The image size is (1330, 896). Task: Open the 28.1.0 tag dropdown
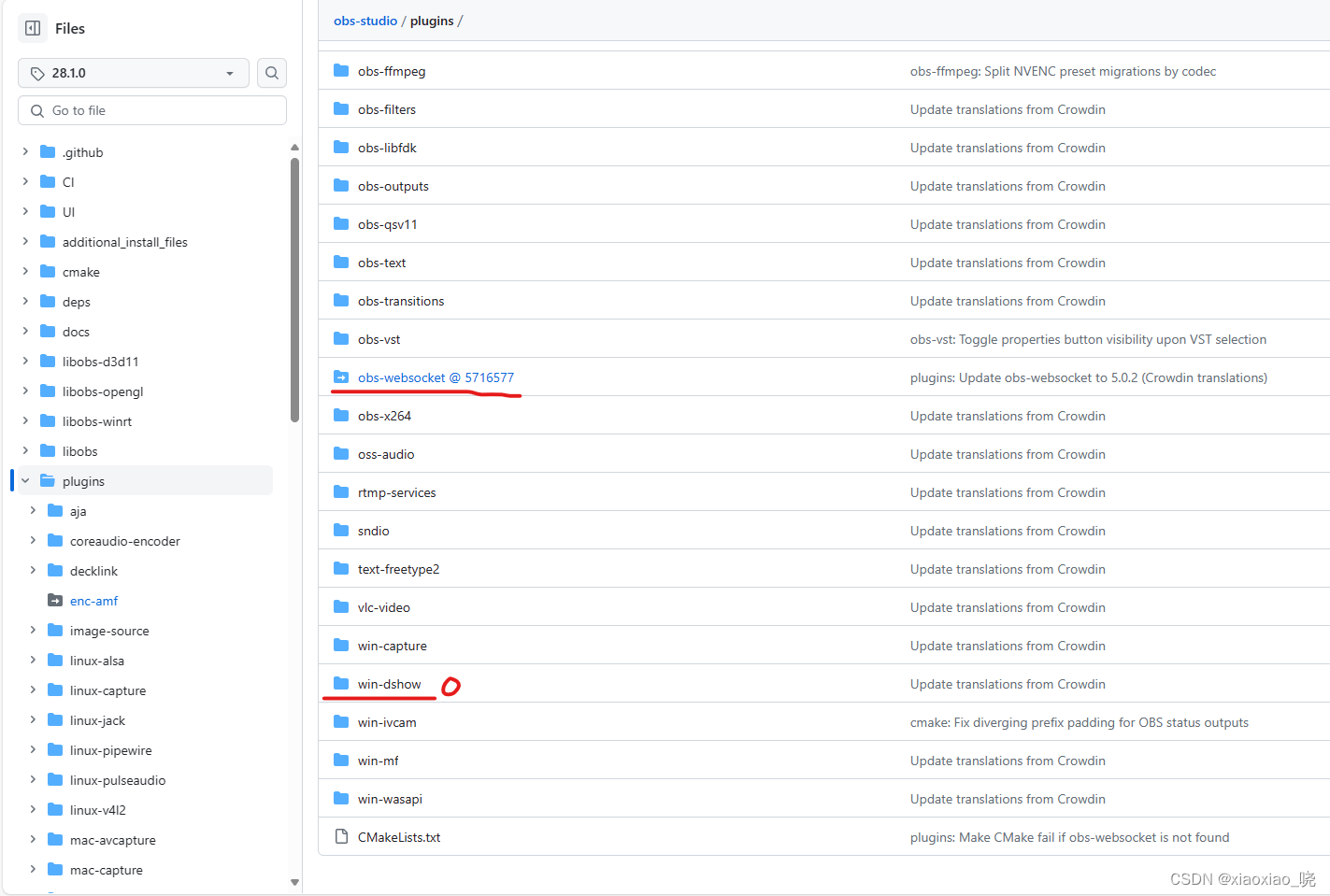pyautogui.click(x=134, y=73)
